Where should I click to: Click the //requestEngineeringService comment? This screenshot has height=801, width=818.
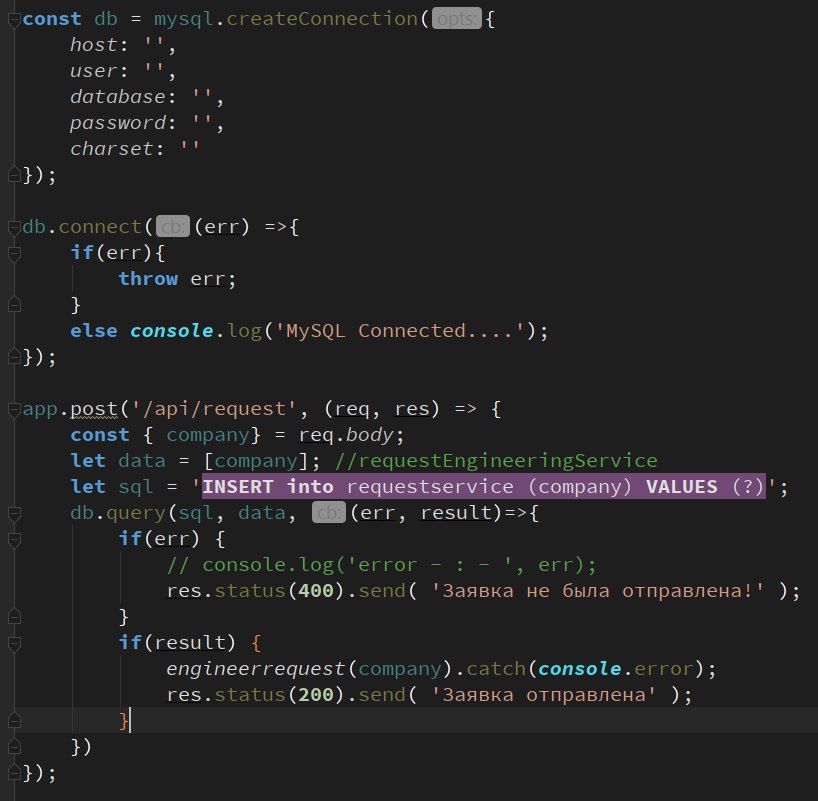[x=496, y=461]
